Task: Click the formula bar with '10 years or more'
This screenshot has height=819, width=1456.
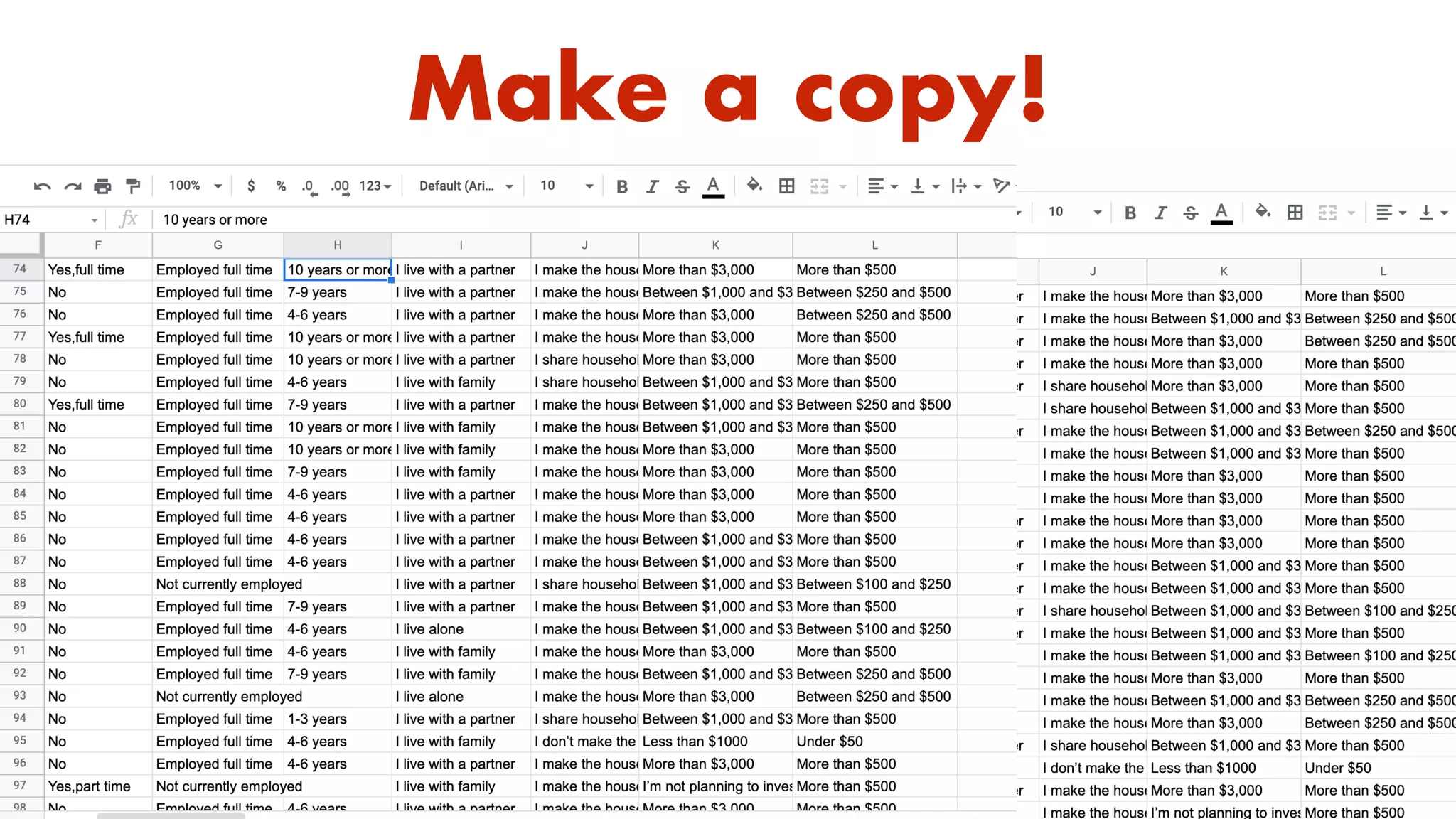Action: (x=583, y=220)
